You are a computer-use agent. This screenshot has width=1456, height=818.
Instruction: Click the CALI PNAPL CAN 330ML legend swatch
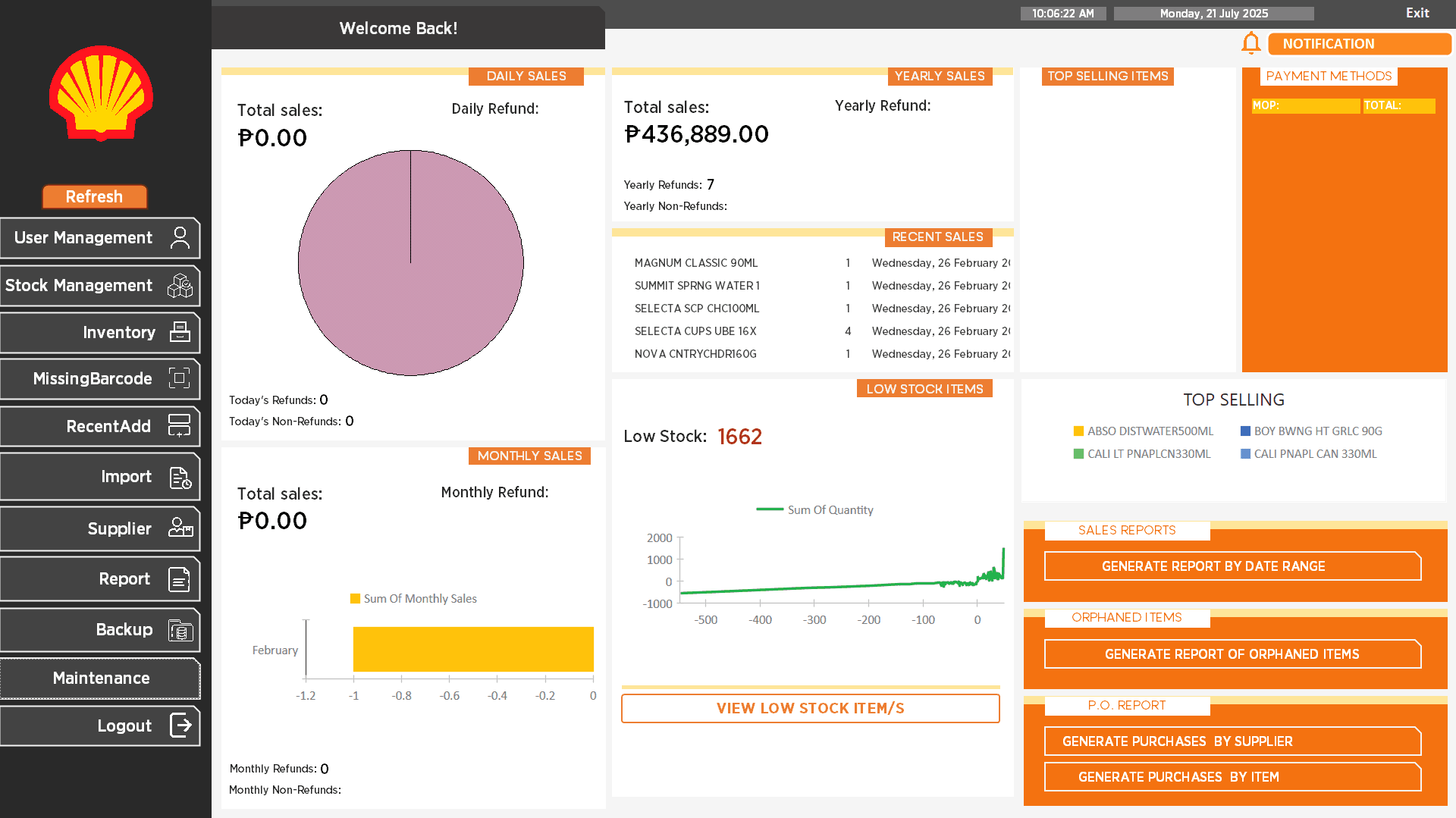[x=1245, y=454]
